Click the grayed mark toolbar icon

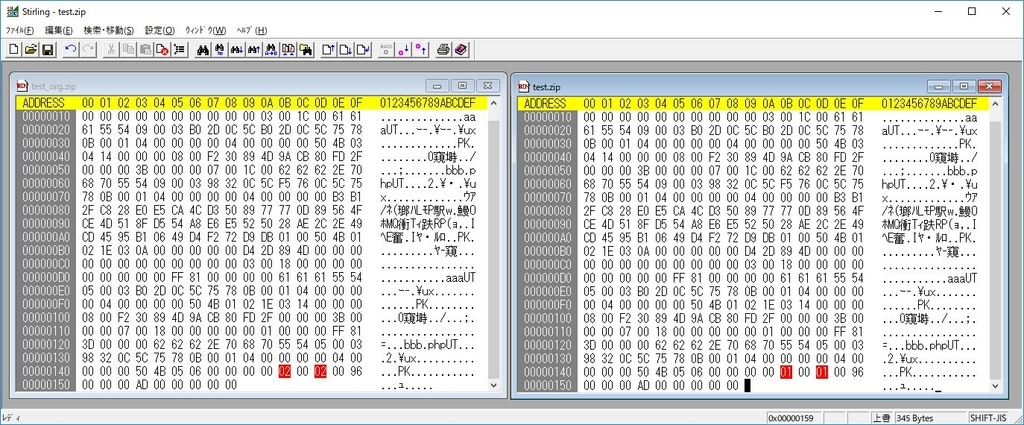pos(387,50)
